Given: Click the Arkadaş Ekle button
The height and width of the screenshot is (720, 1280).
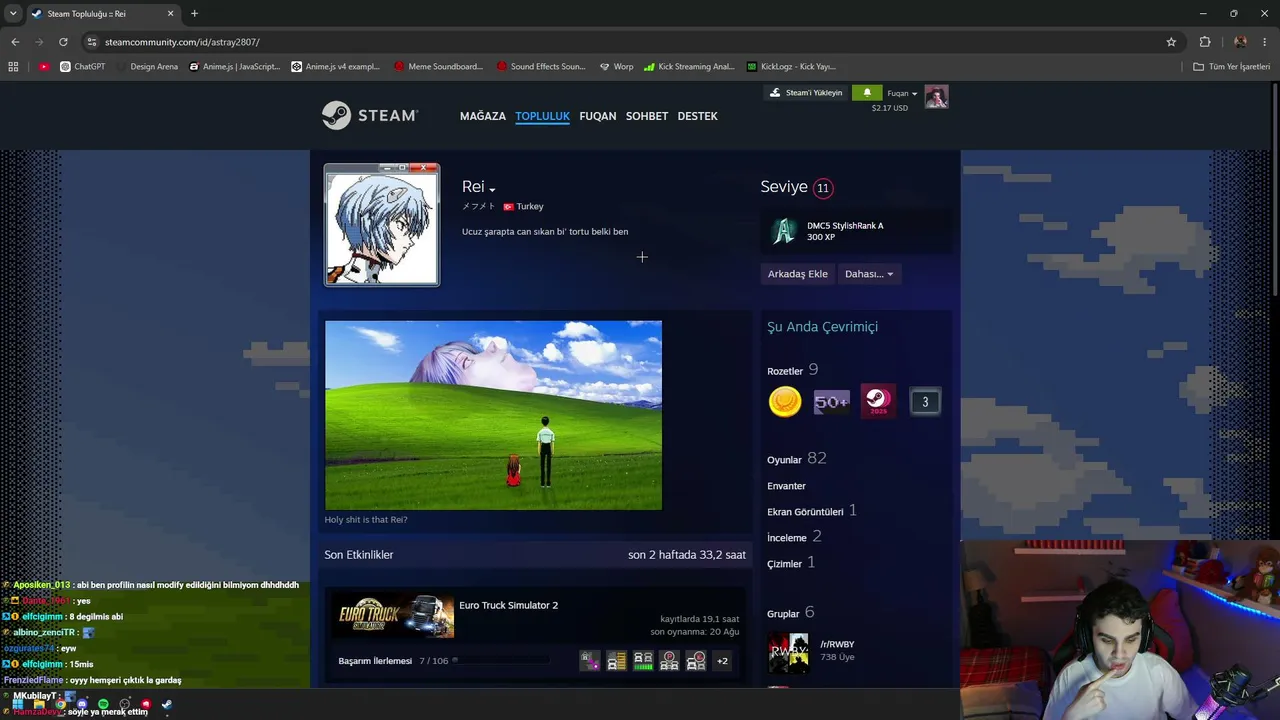Looking at the screenshot, I should click(x=797, y=274).
